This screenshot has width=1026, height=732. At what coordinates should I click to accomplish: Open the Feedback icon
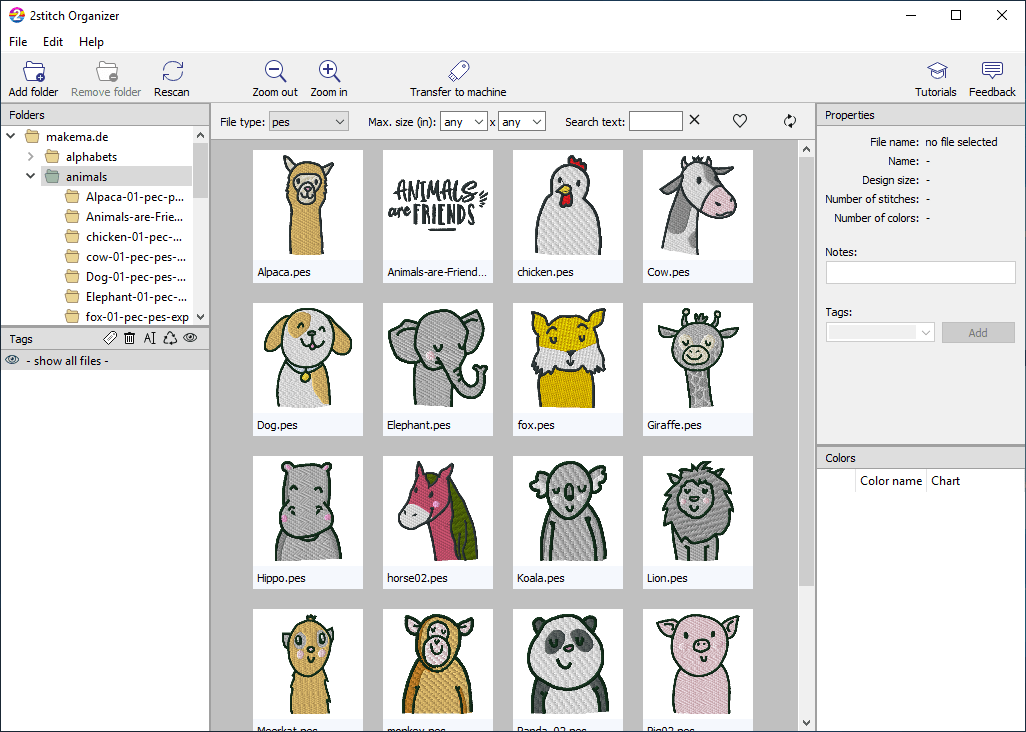992,71
